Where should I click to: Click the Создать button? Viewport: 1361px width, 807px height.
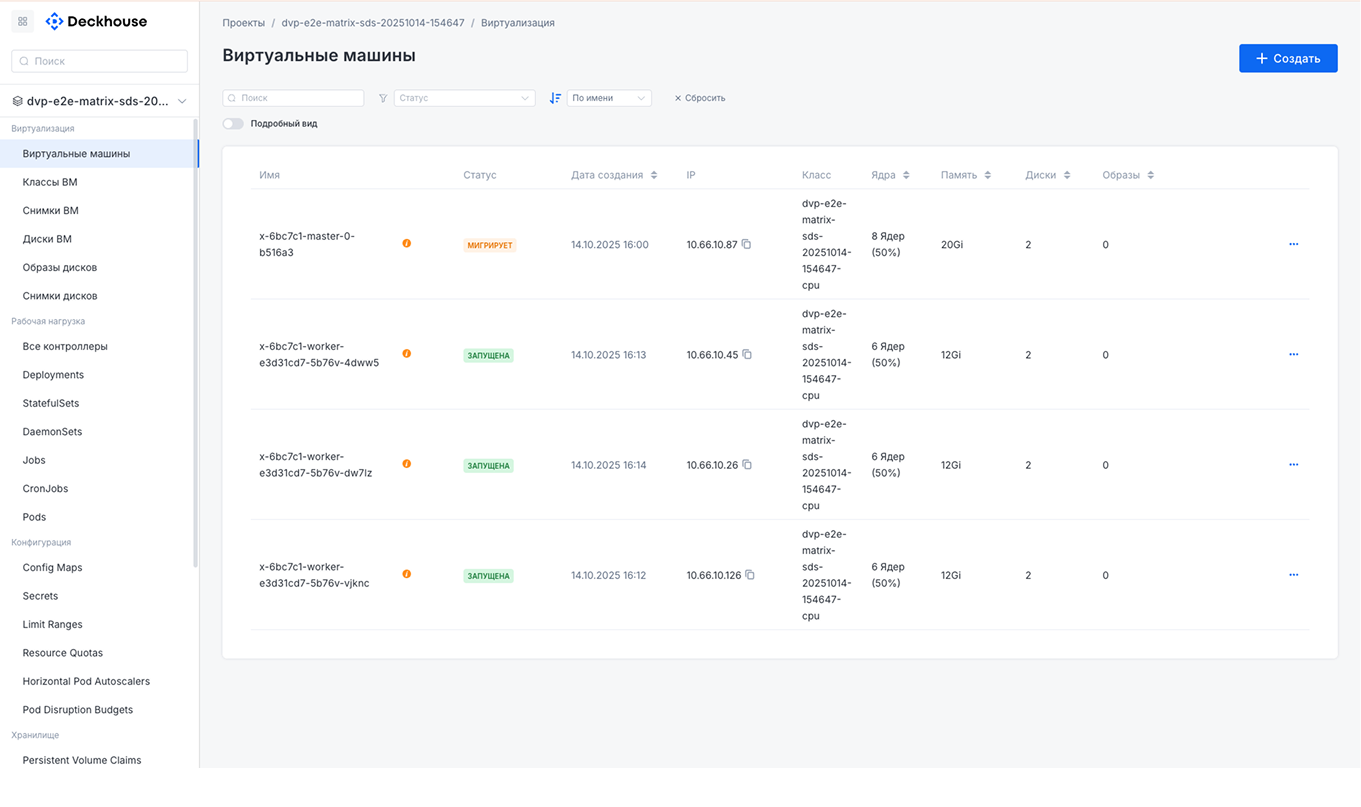point(1287,58)
